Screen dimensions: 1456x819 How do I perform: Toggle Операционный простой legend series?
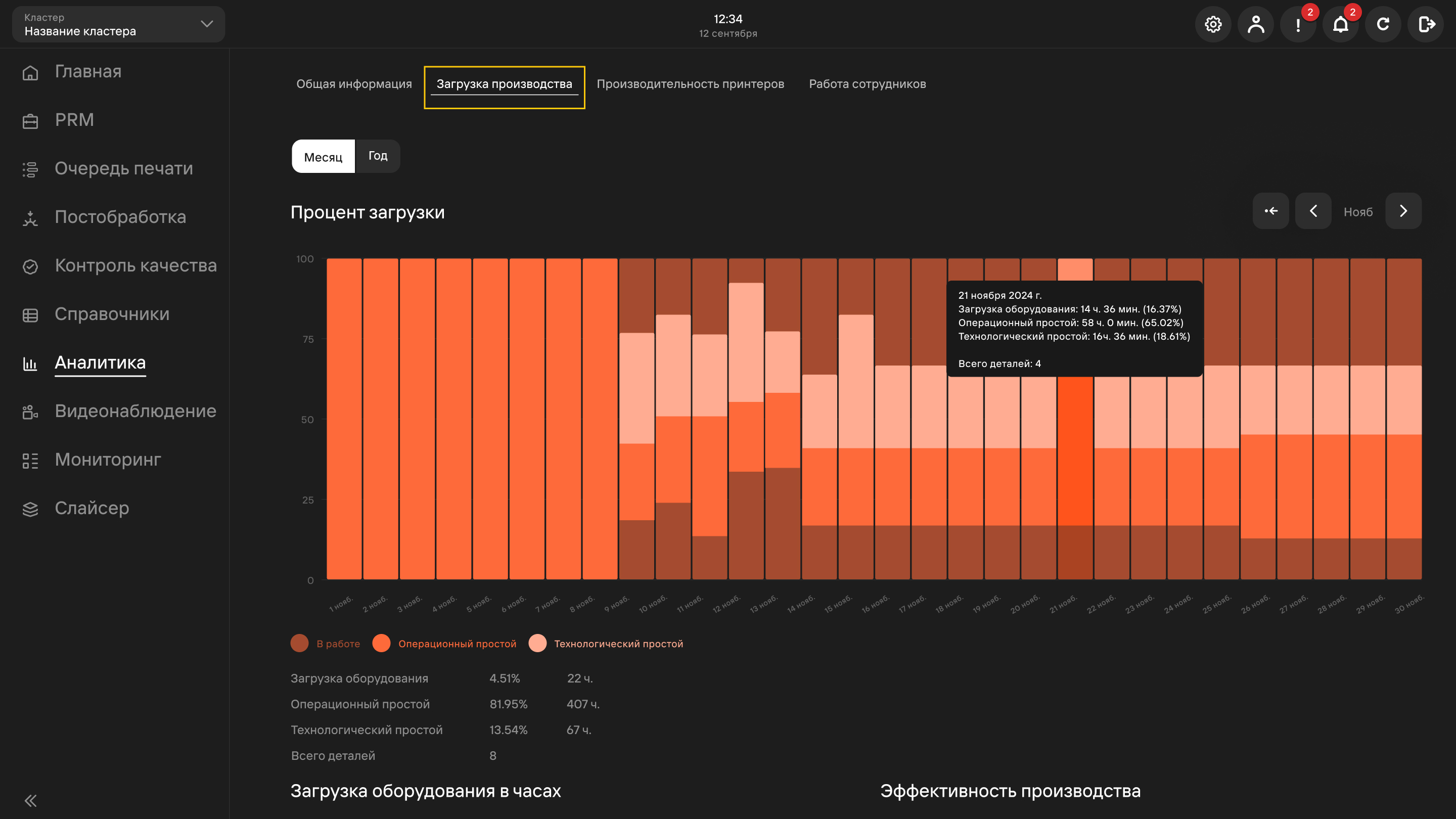tap(444, 643)
